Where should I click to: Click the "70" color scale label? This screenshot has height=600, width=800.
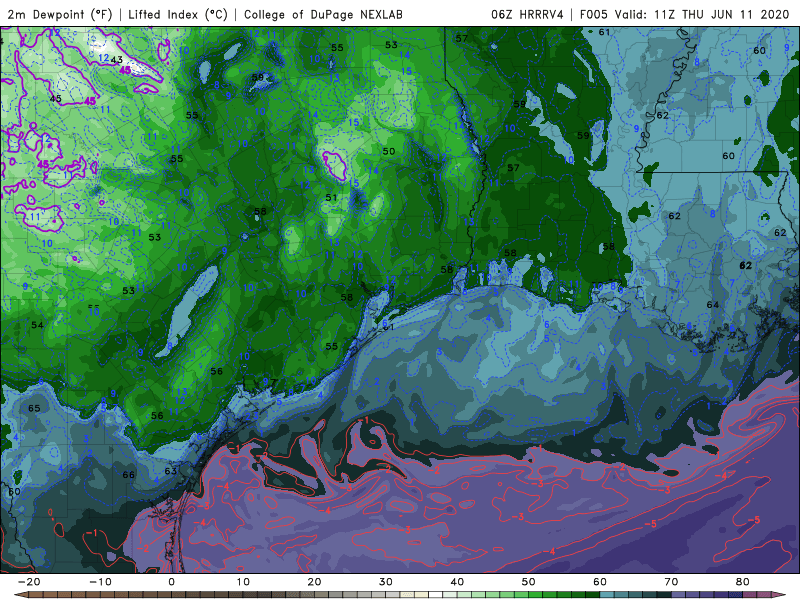[x=671, y=582]
